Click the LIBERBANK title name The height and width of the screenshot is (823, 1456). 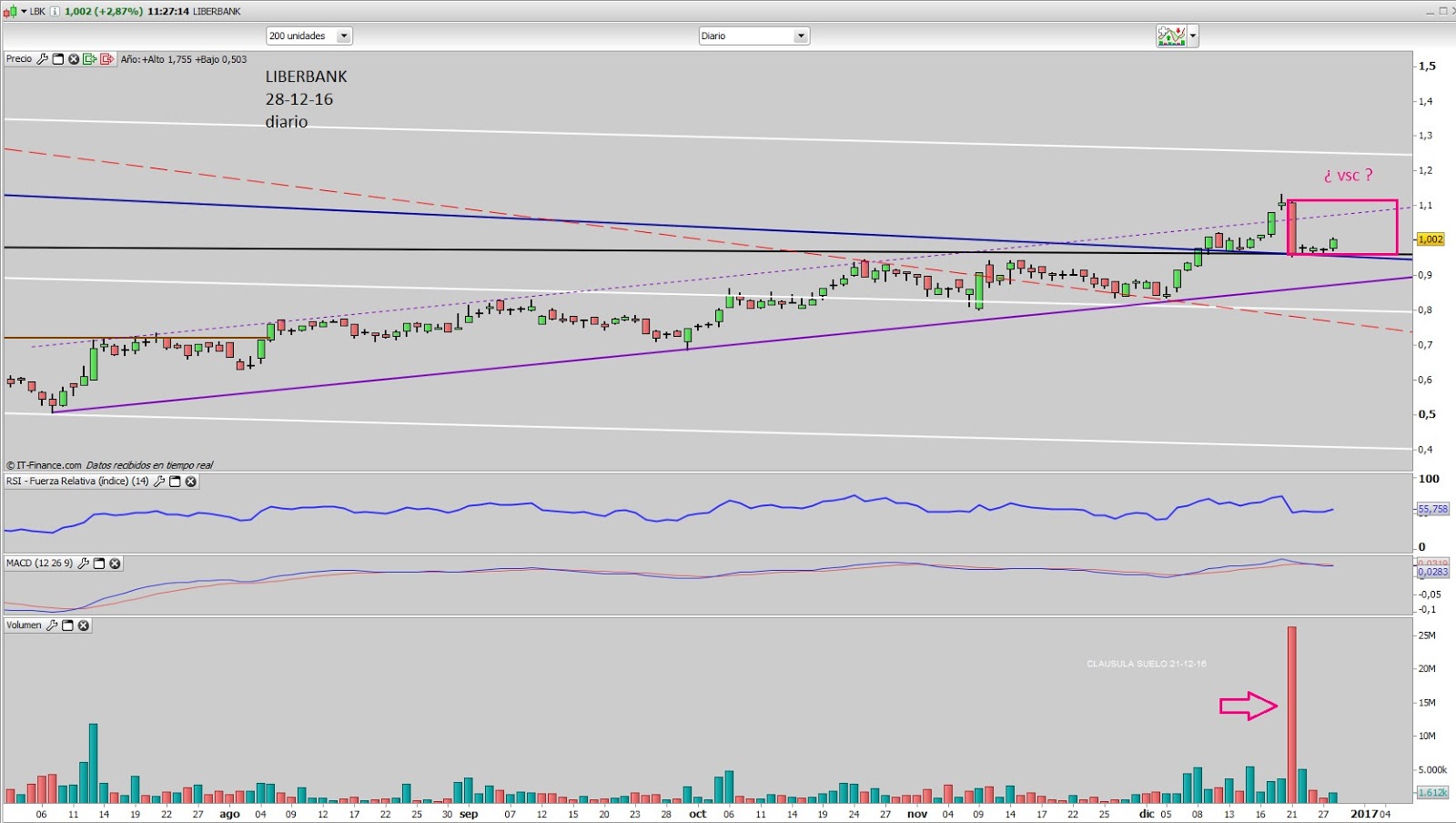(217, 12)
